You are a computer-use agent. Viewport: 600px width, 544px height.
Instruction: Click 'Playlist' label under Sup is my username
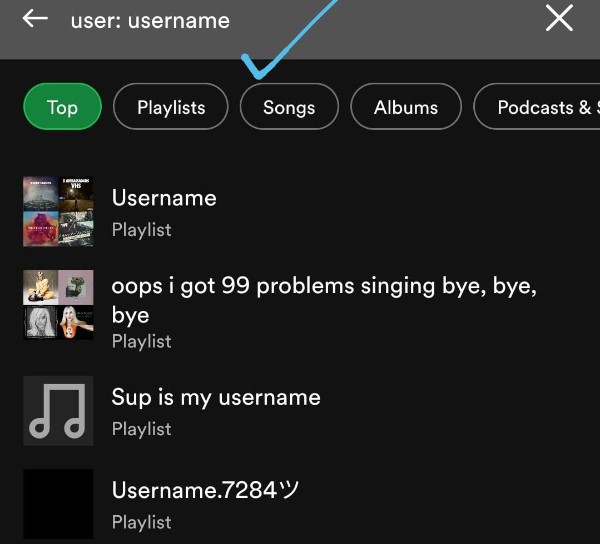click(x=142, y=429)
